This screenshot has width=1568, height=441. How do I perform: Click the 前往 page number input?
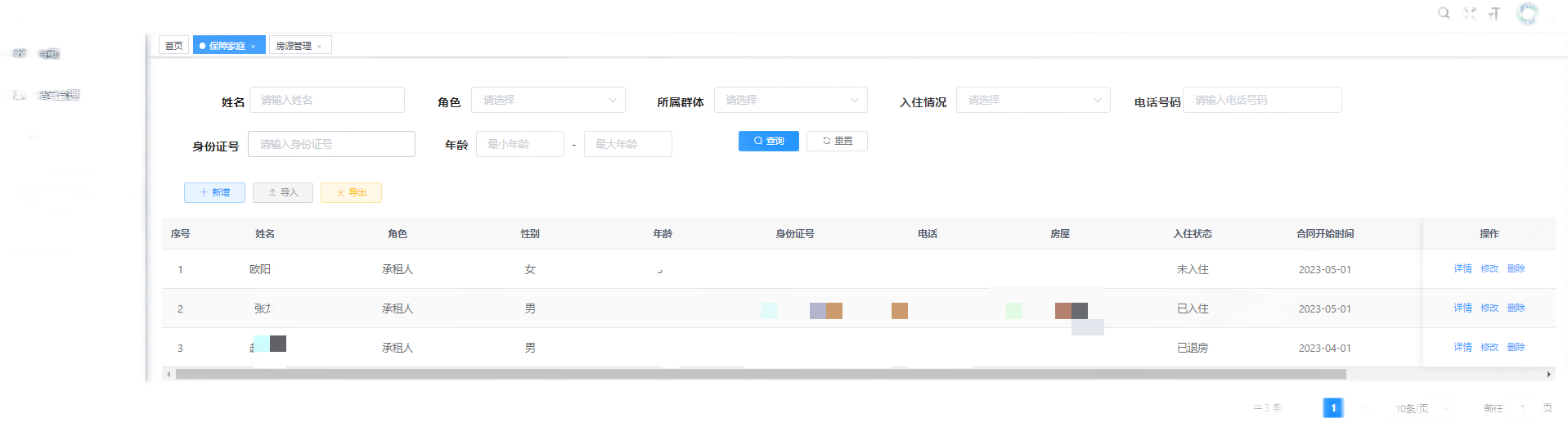(x=1522, y=407)
